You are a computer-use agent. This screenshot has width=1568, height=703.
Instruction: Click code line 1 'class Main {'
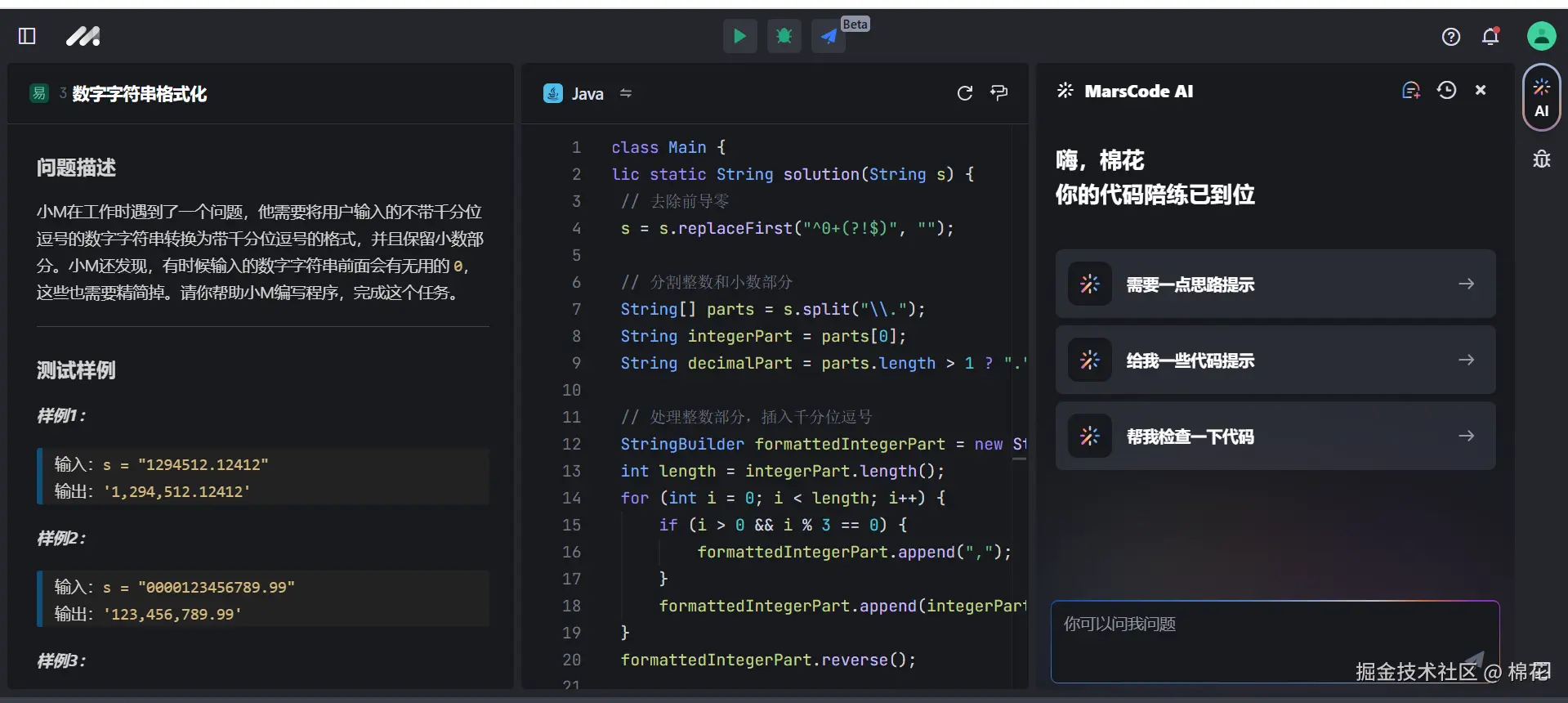668,147
